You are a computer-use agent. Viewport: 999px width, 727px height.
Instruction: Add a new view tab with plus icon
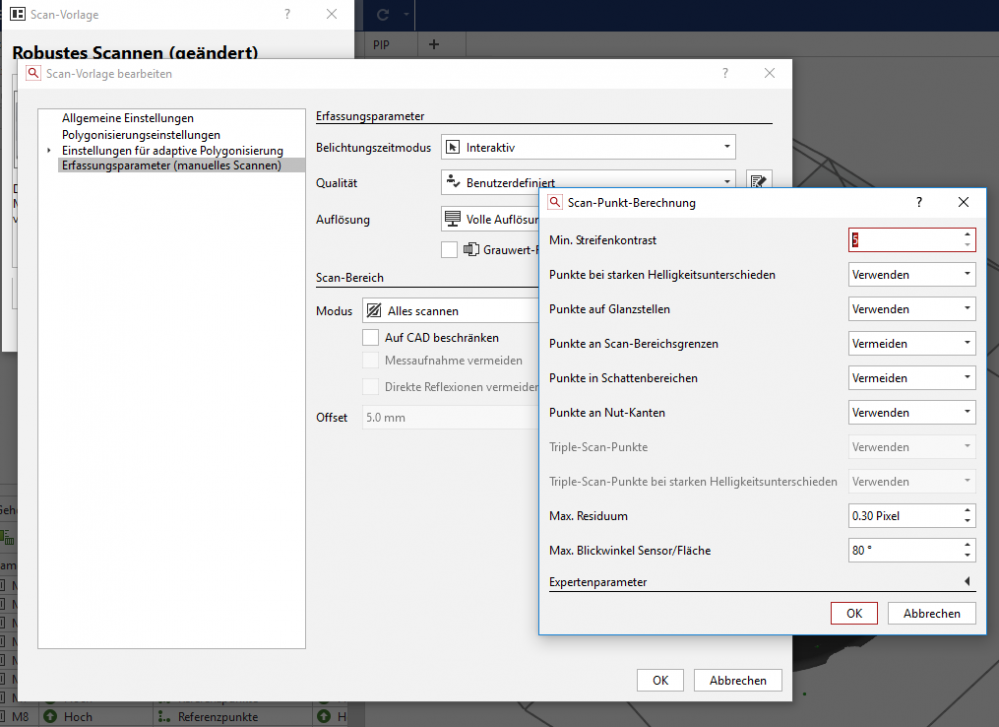[433, 45]
